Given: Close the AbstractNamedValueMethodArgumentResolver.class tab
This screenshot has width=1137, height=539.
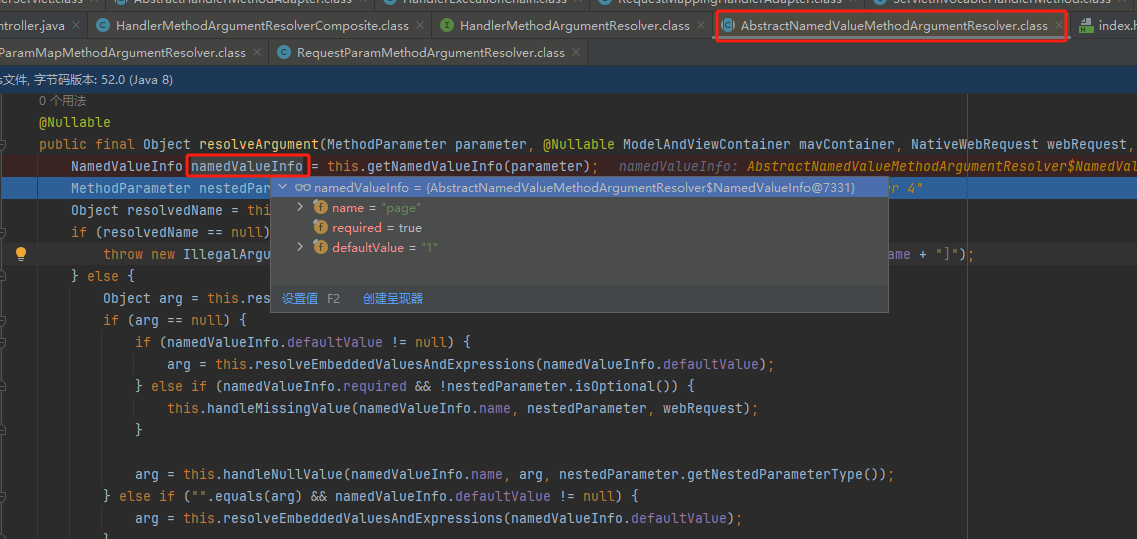Looking at the screenshot, I should coord(1059,26).
